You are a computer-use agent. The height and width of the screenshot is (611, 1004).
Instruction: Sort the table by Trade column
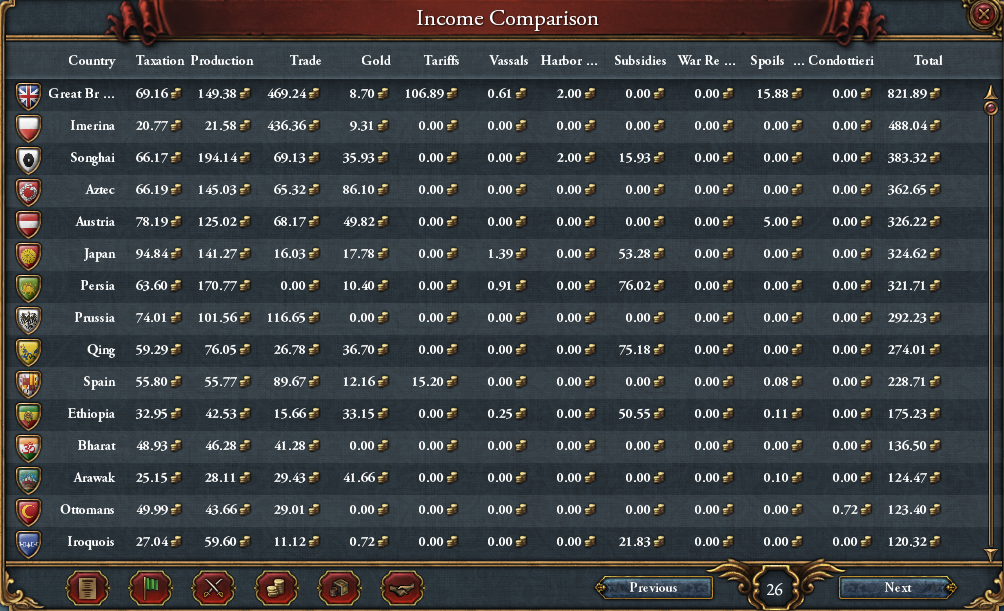point(305,60)
